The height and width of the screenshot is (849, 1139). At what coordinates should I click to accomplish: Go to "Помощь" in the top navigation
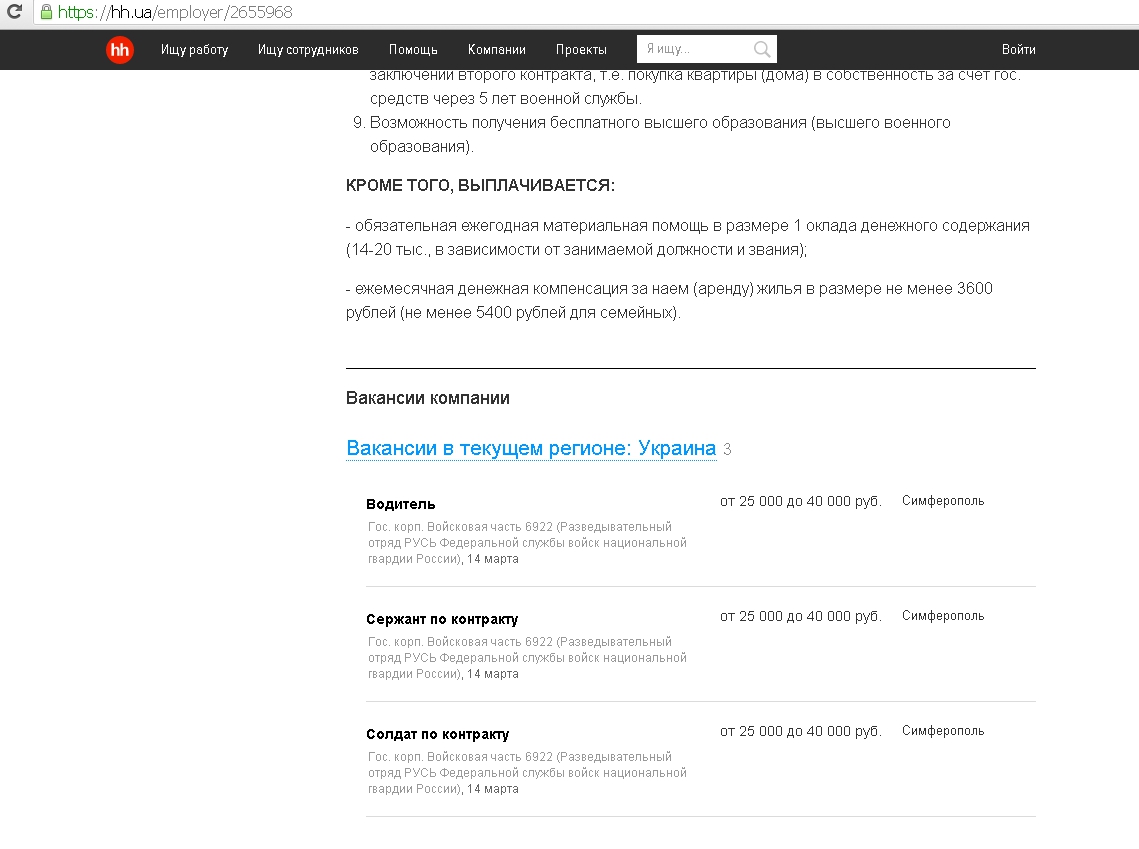pyautogui.click(x=413, y=49)
